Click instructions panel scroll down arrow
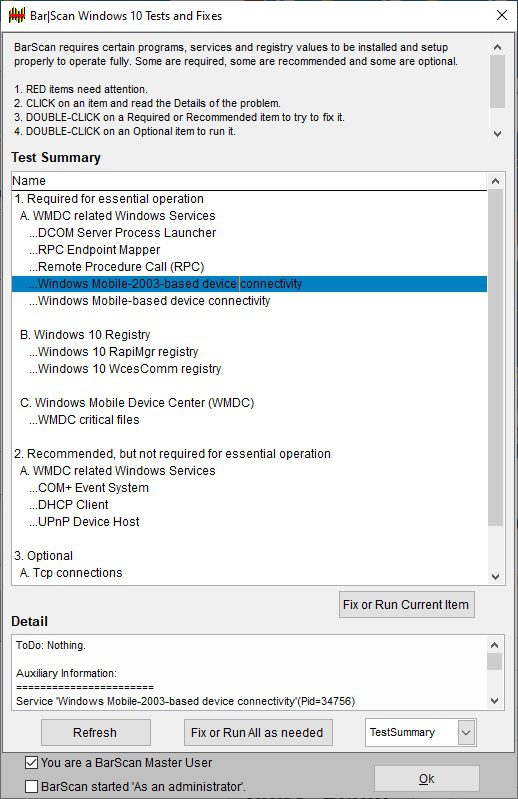Screen dimensions: 518x799 497,134
